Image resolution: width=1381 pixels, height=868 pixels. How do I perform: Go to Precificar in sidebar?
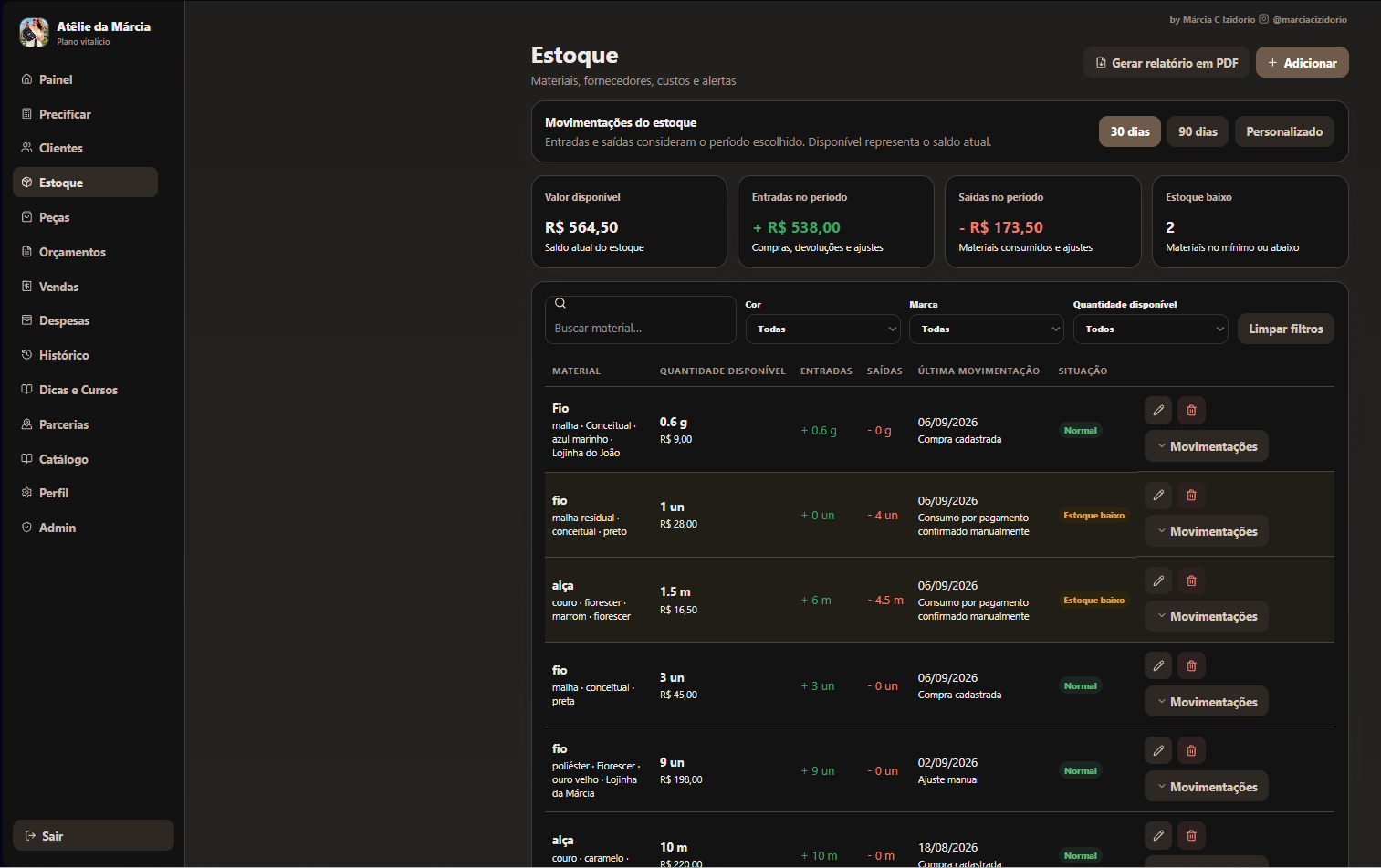(x=85, y=114)
